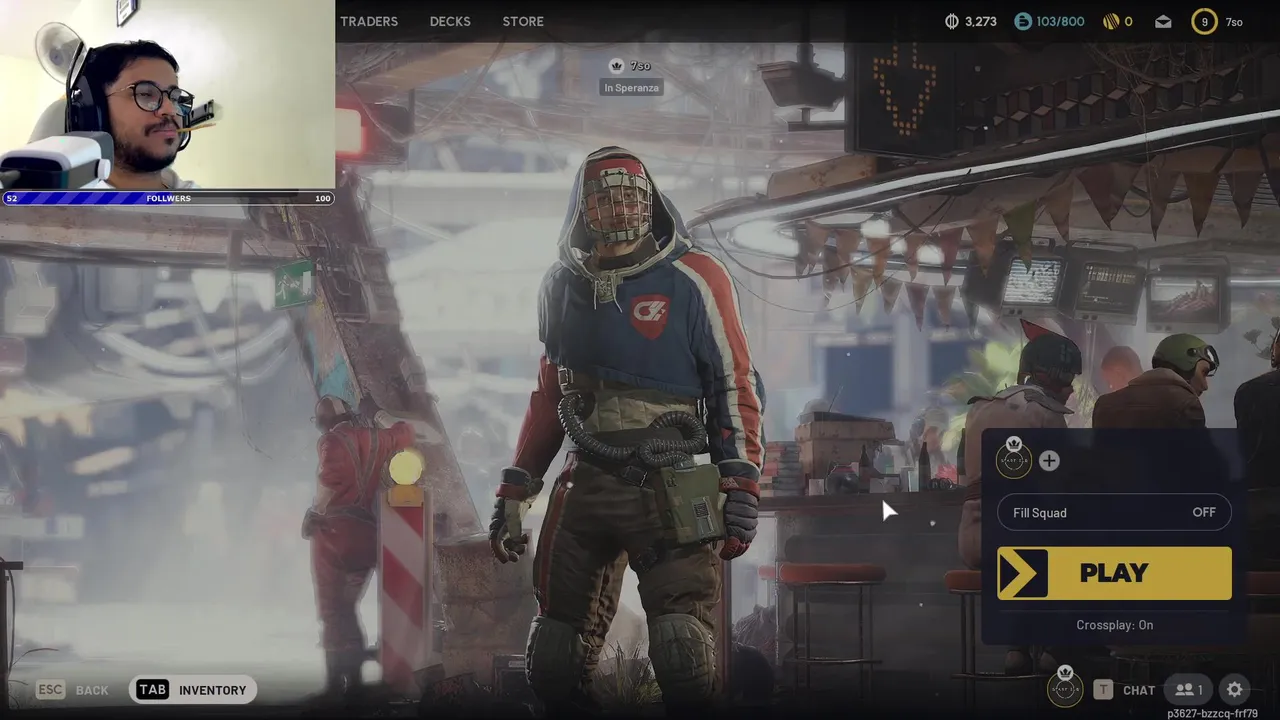Open the Traders tab
The image size is (1280, 720).
(369, 21)
